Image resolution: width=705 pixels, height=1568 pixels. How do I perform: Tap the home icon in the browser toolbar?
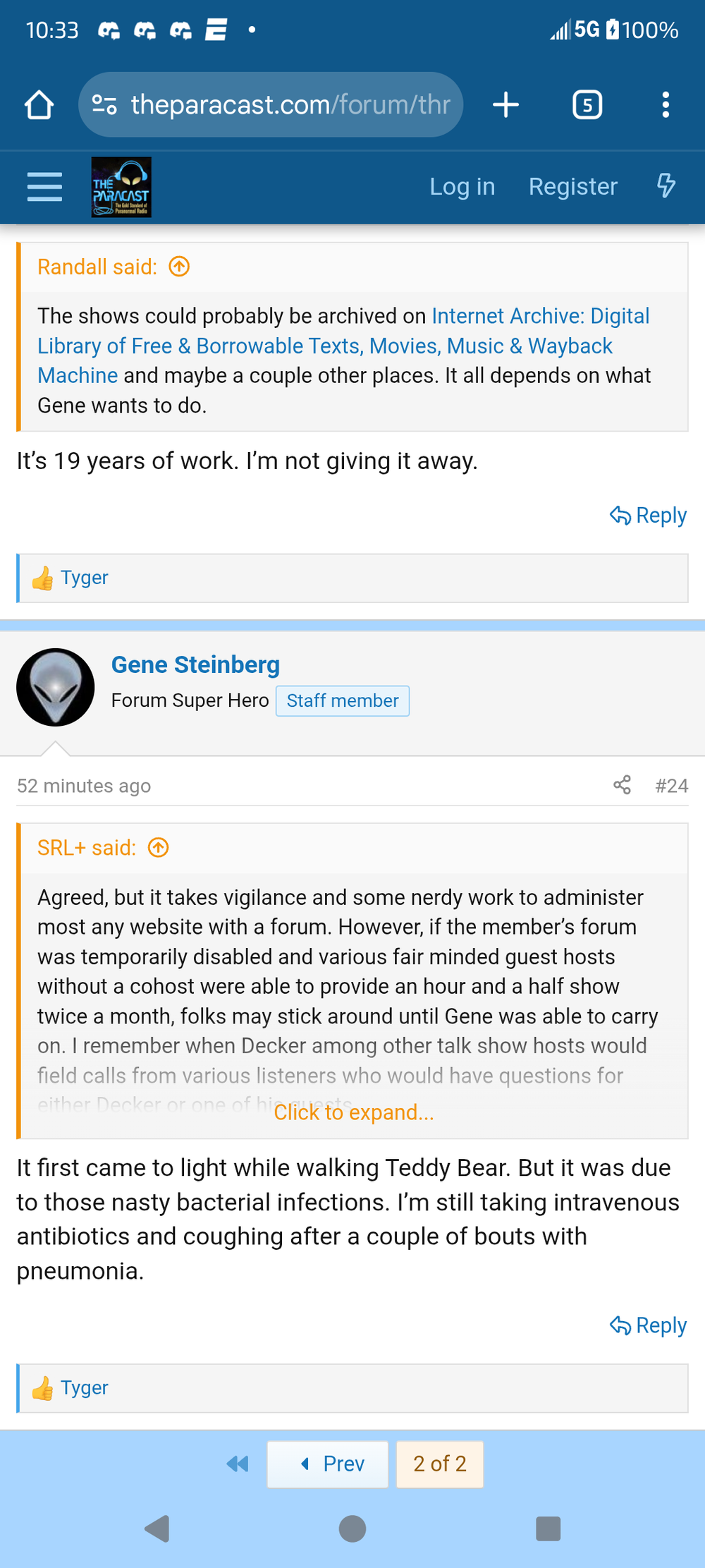(x=39, y=104)
